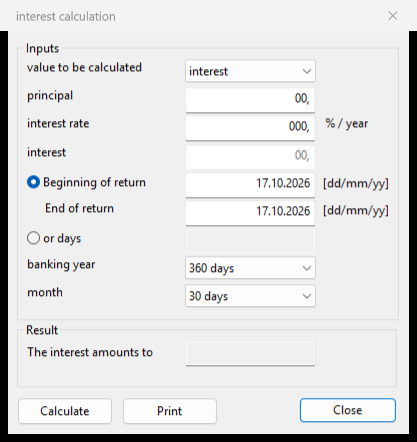Viewport: 417px width, 442px height.
Task: Click the Close button
Action: coord(348,410)
